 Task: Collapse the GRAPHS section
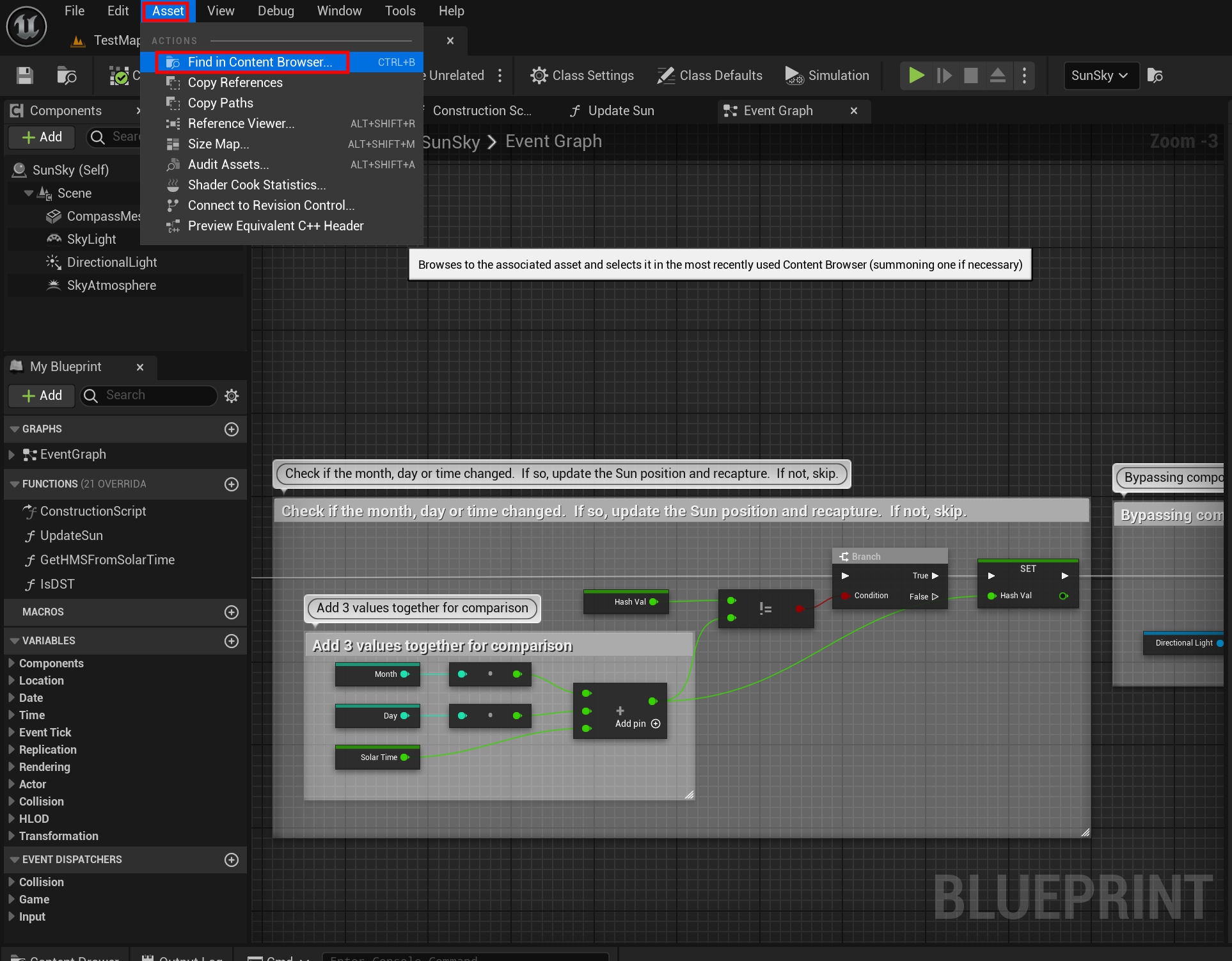pos(14,429)
